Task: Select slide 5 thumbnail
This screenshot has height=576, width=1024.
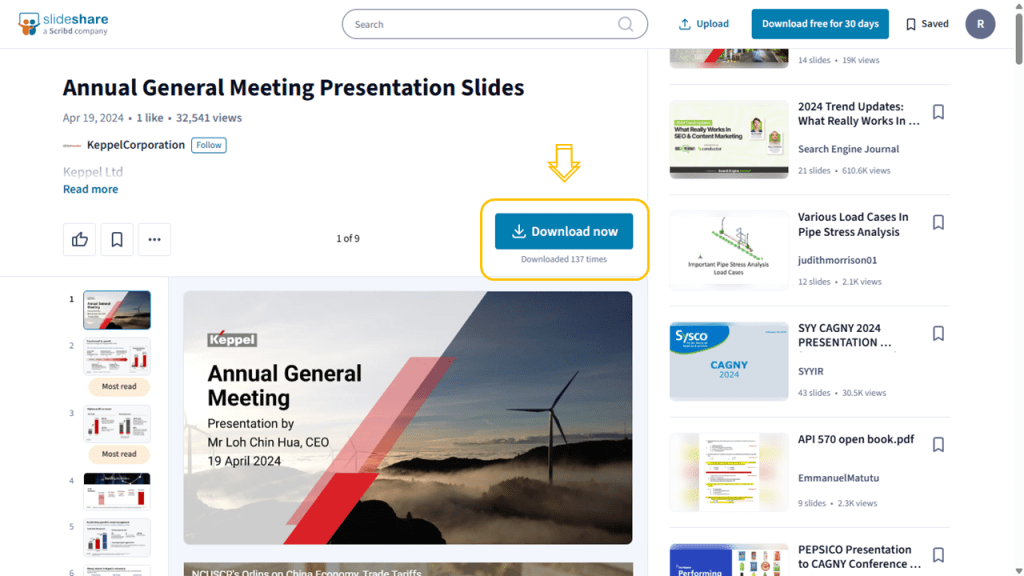Action: pyautogui.click(x=117, y=537)
